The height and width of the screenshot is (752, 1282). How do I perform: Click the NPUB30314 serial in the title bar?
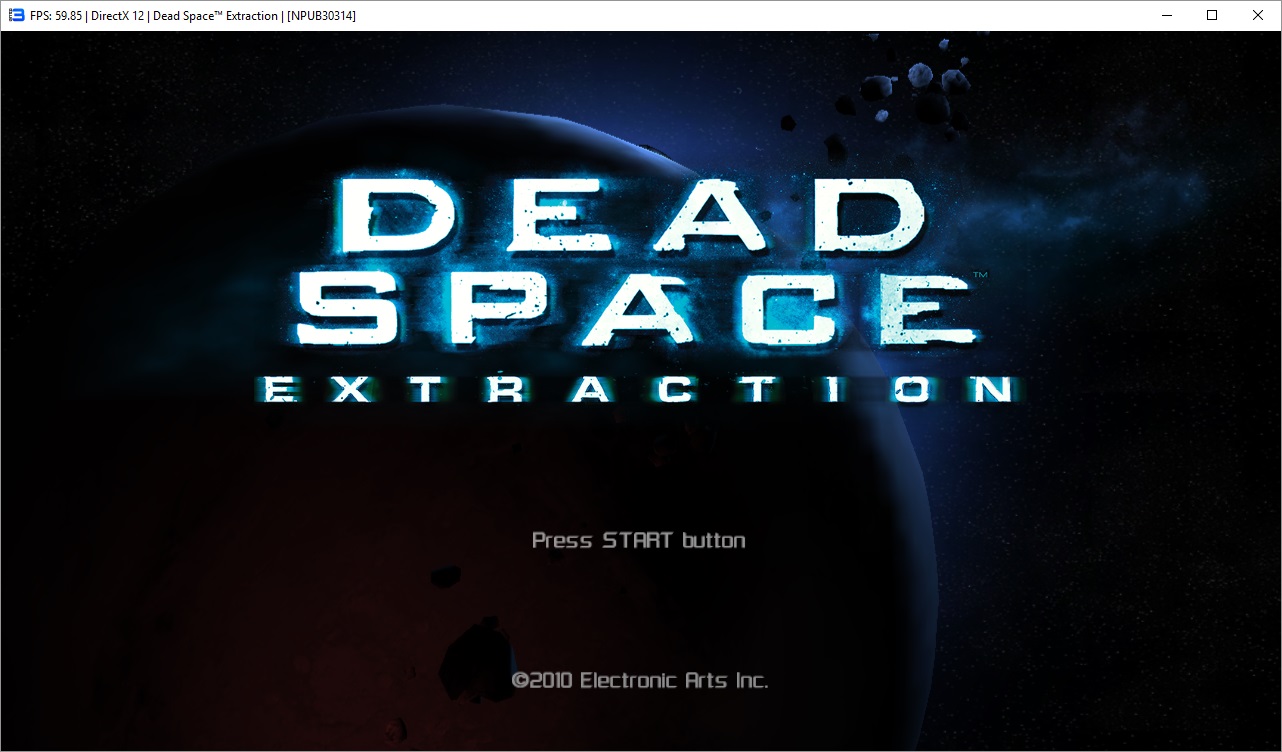(320, 15)
